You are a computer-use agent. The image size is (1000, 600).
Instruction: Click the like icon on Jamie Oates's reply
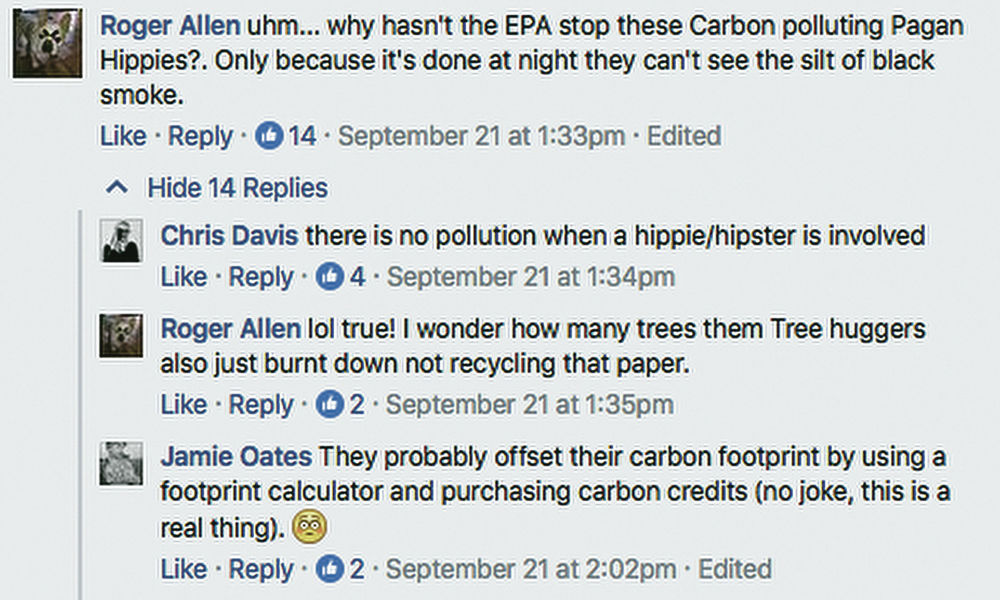tap(330, 569)
